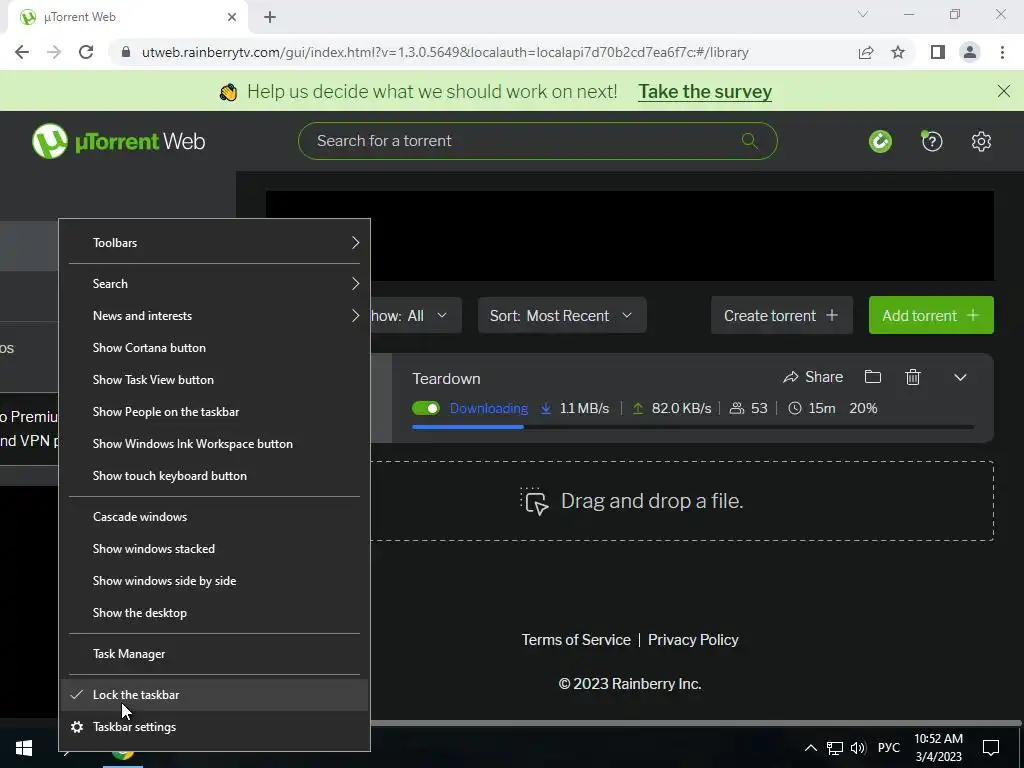Click the tab search chevron
The width and height of the screenshot is (1024, 768).
pos(863,14)
